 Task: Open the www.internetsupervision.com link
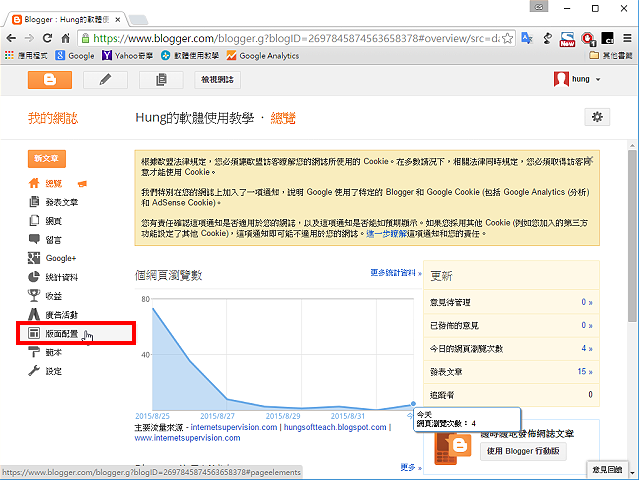tap(187, 438)
